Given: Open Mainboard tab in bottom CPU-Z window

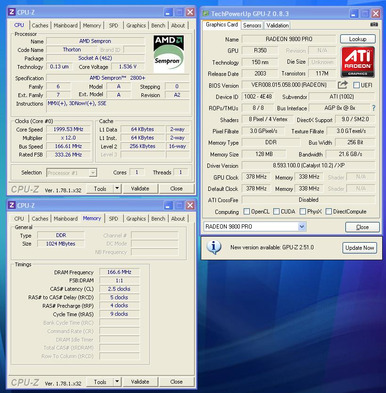Looking at the screenshot, I should click(x=66, y=219).
